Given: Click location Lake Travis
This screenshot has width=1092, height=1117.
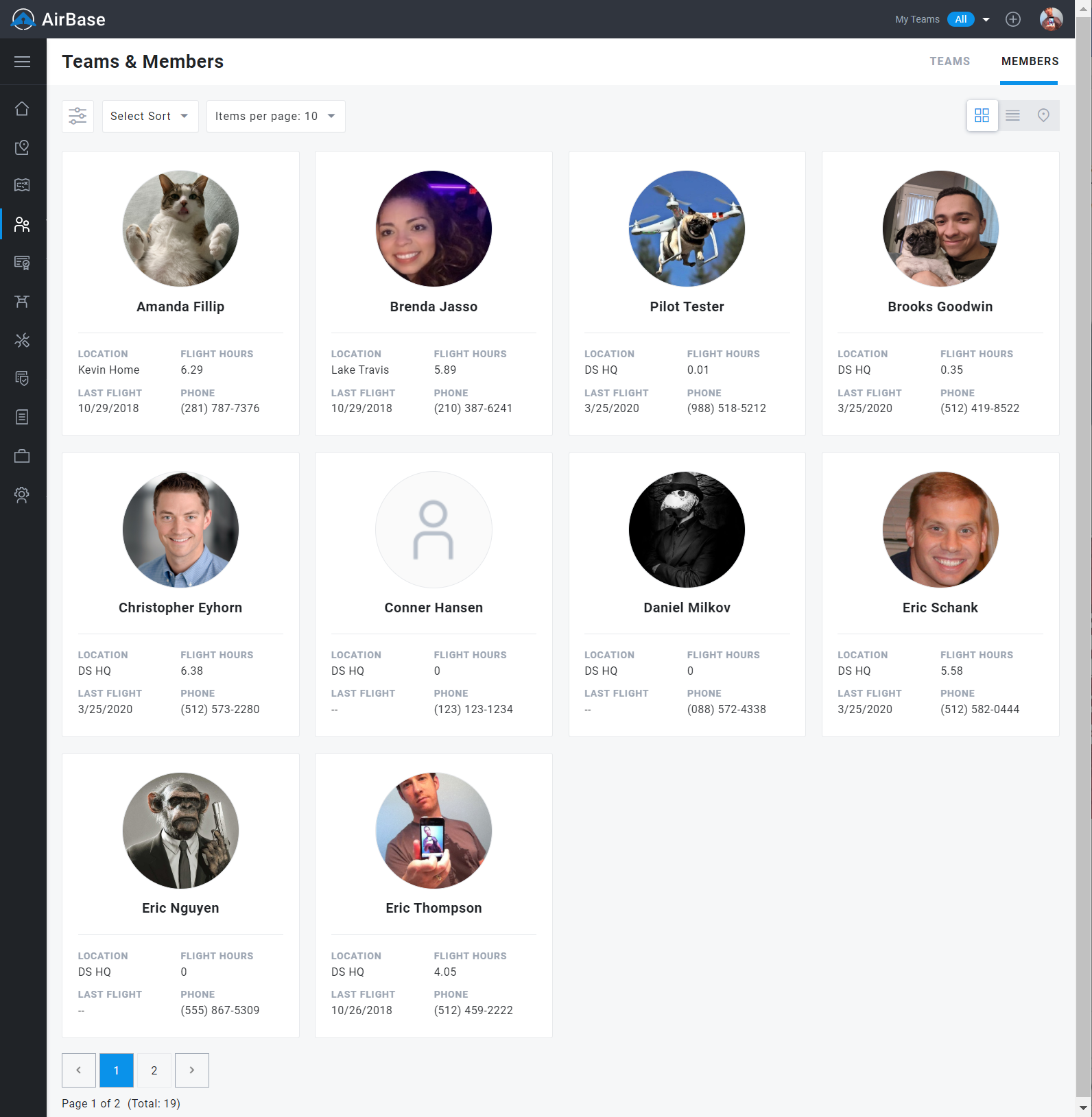Looking at the screenshot, I should 360,370.
